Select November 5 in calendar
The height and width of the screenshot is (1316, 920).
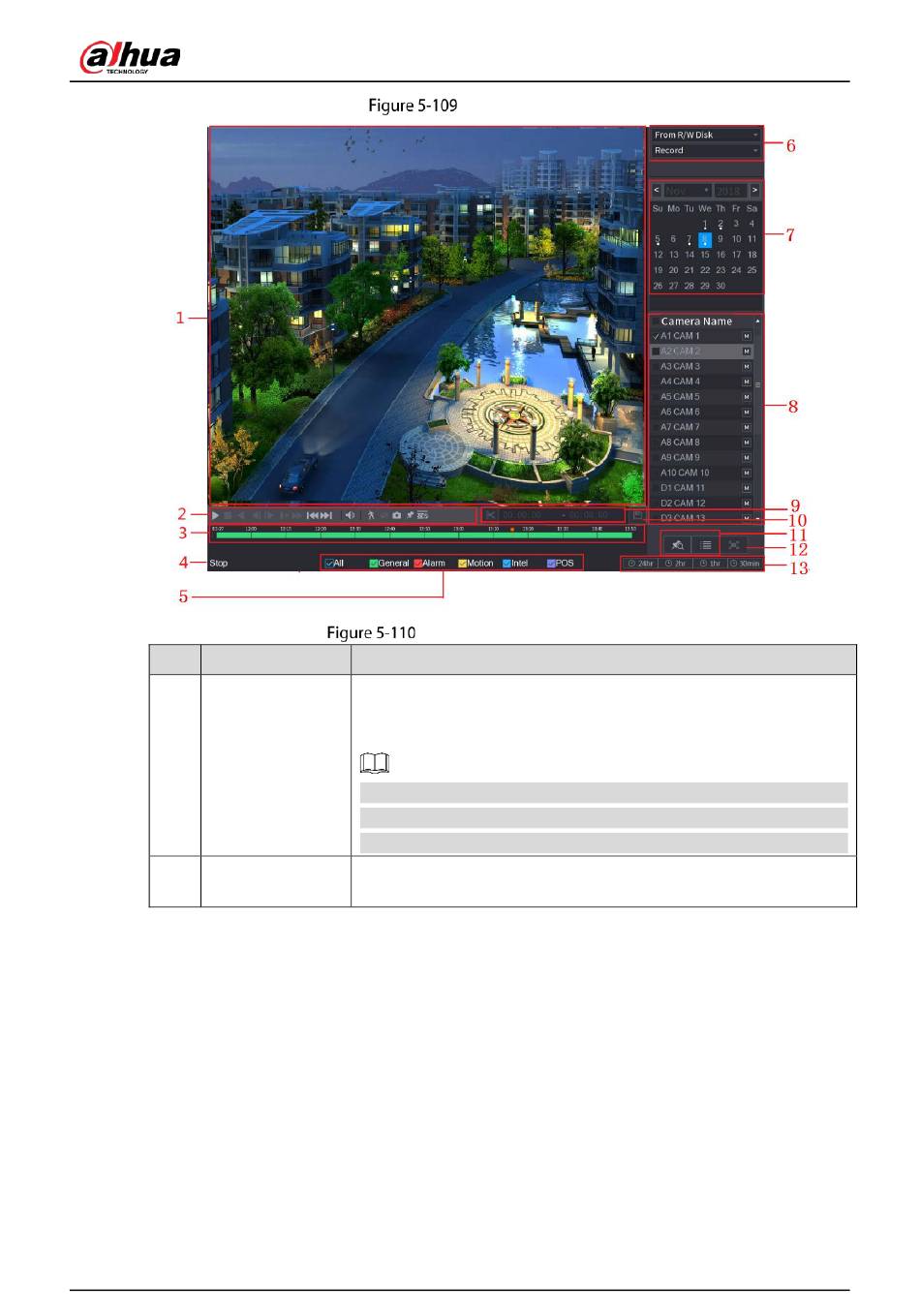click(658, 239)
